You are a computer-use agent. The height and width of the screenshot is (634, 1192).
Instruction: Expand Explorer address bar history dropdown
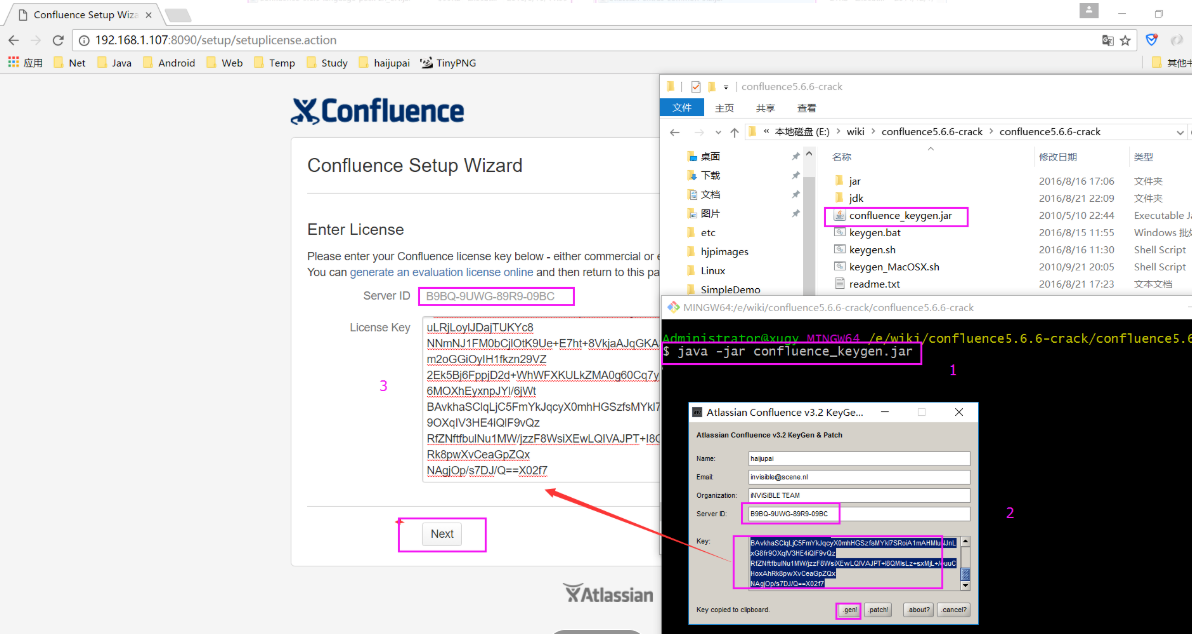[x=1180, y=132]
